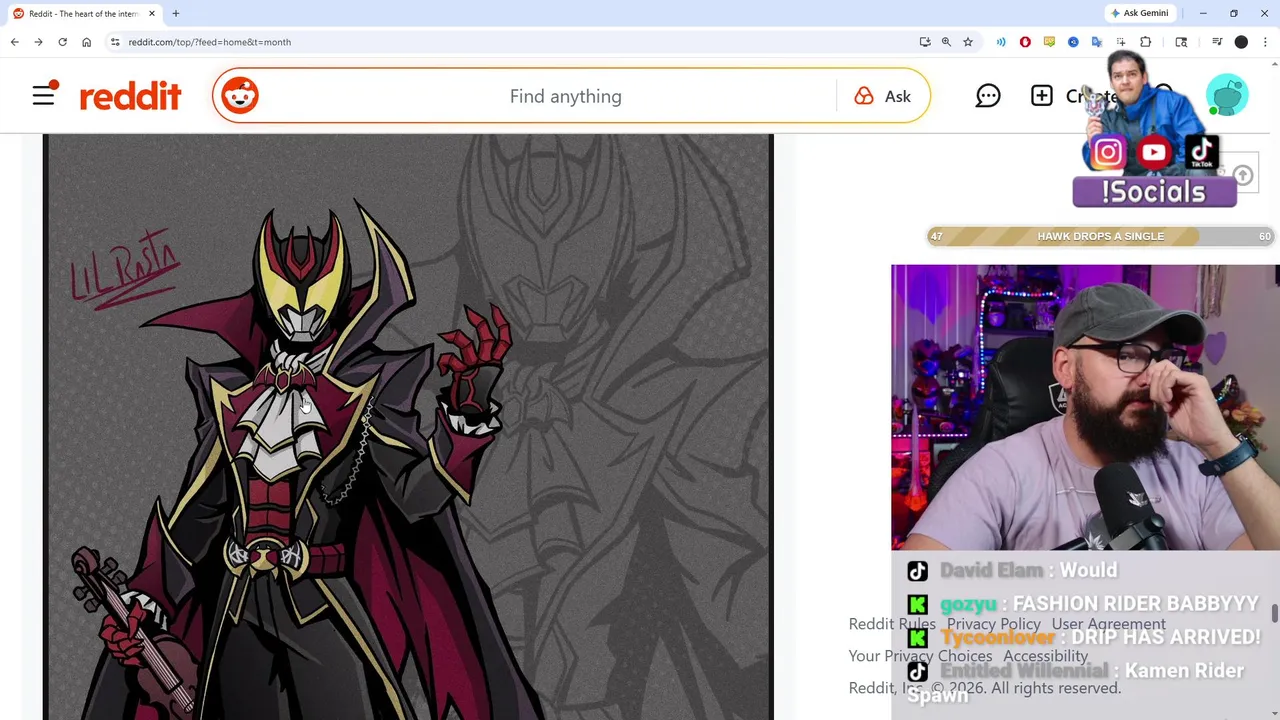
Task: Go forward with the browser forward arrow
Action: tap(38, 42)
